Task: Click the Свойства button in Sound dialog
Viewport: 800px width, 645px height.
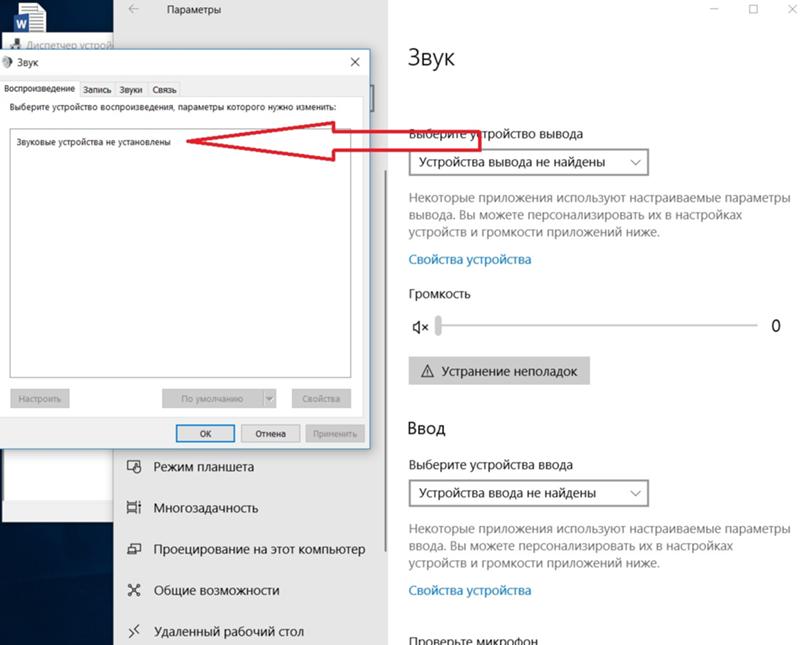Action: 321,399
